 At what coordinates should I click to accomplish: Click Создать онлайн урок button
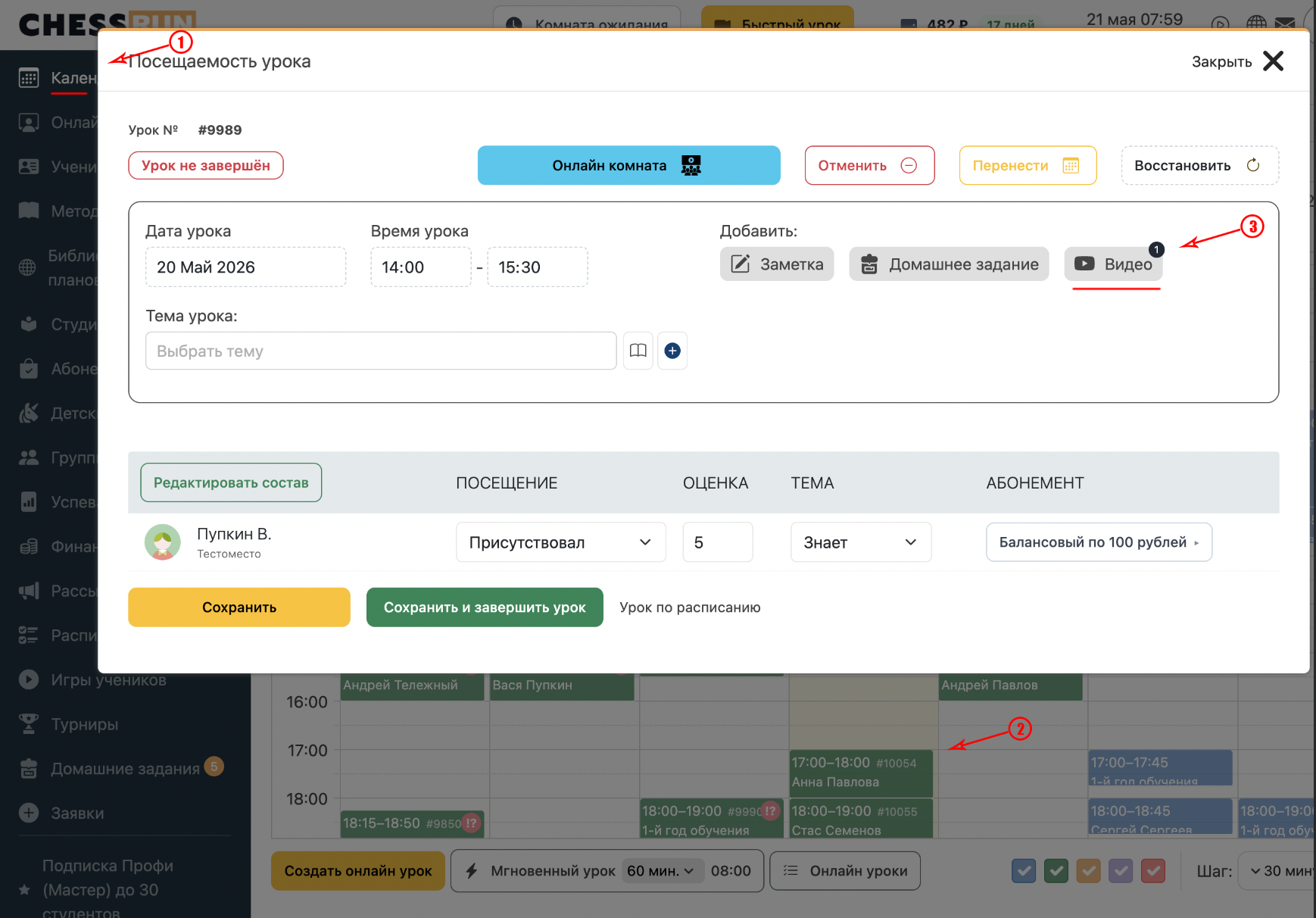point(358,871)
